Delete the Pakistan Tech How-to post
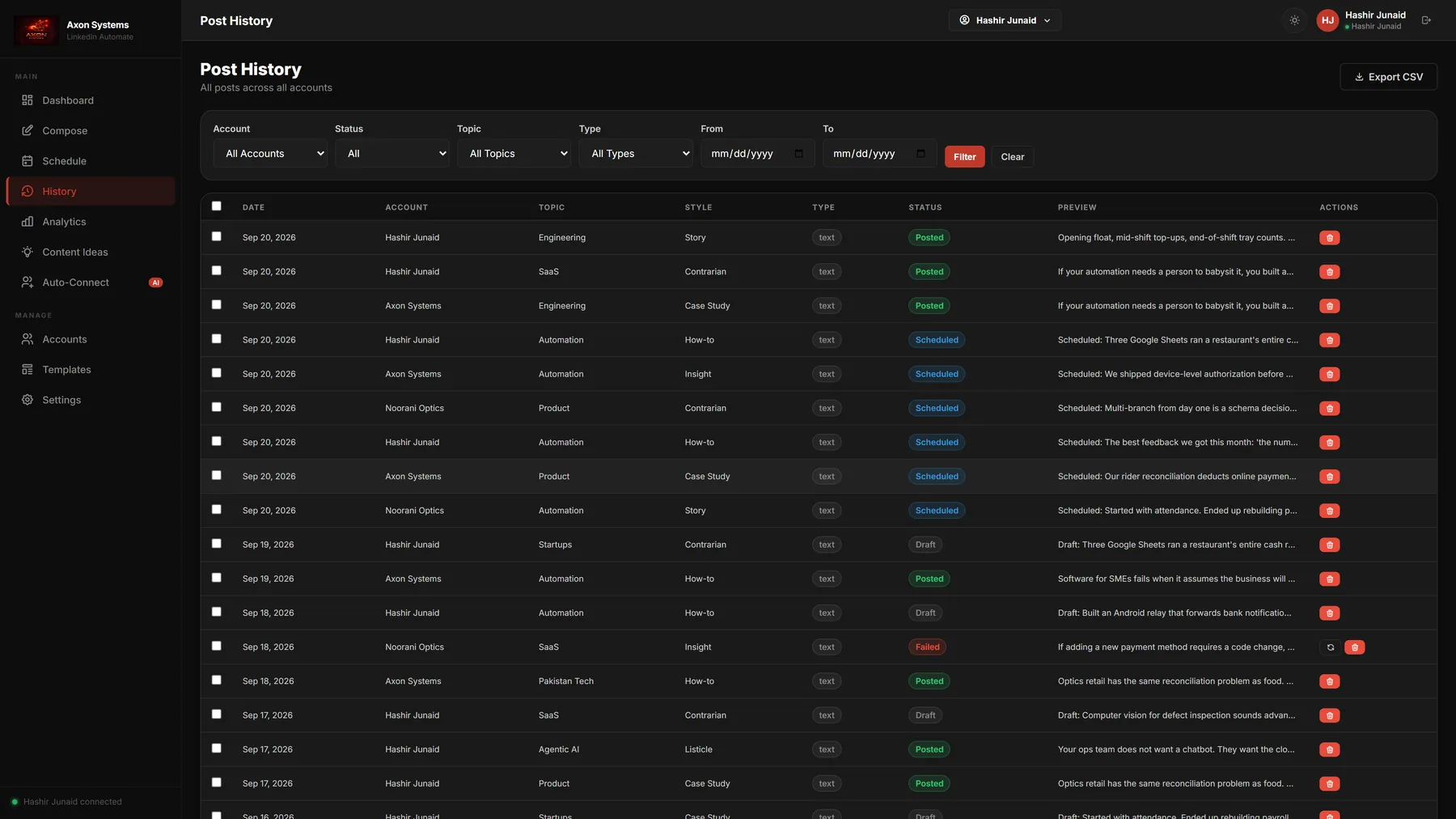Screen dimensions: 1456x819 click(x=1329, y=681)
